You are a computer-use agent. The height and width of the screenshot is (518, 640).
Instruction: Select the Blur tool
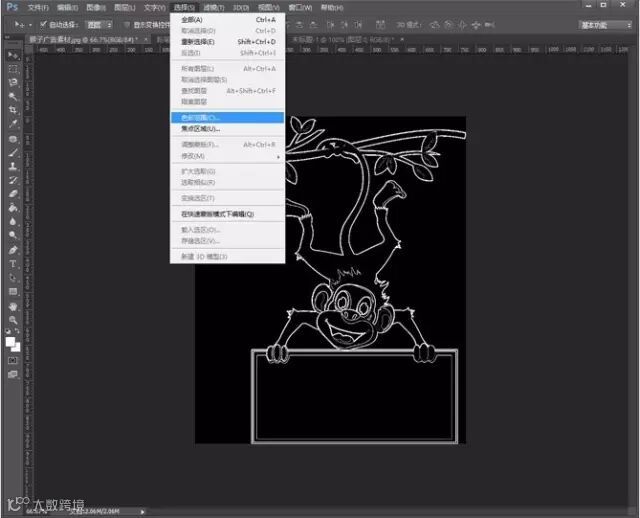[13, 221]
